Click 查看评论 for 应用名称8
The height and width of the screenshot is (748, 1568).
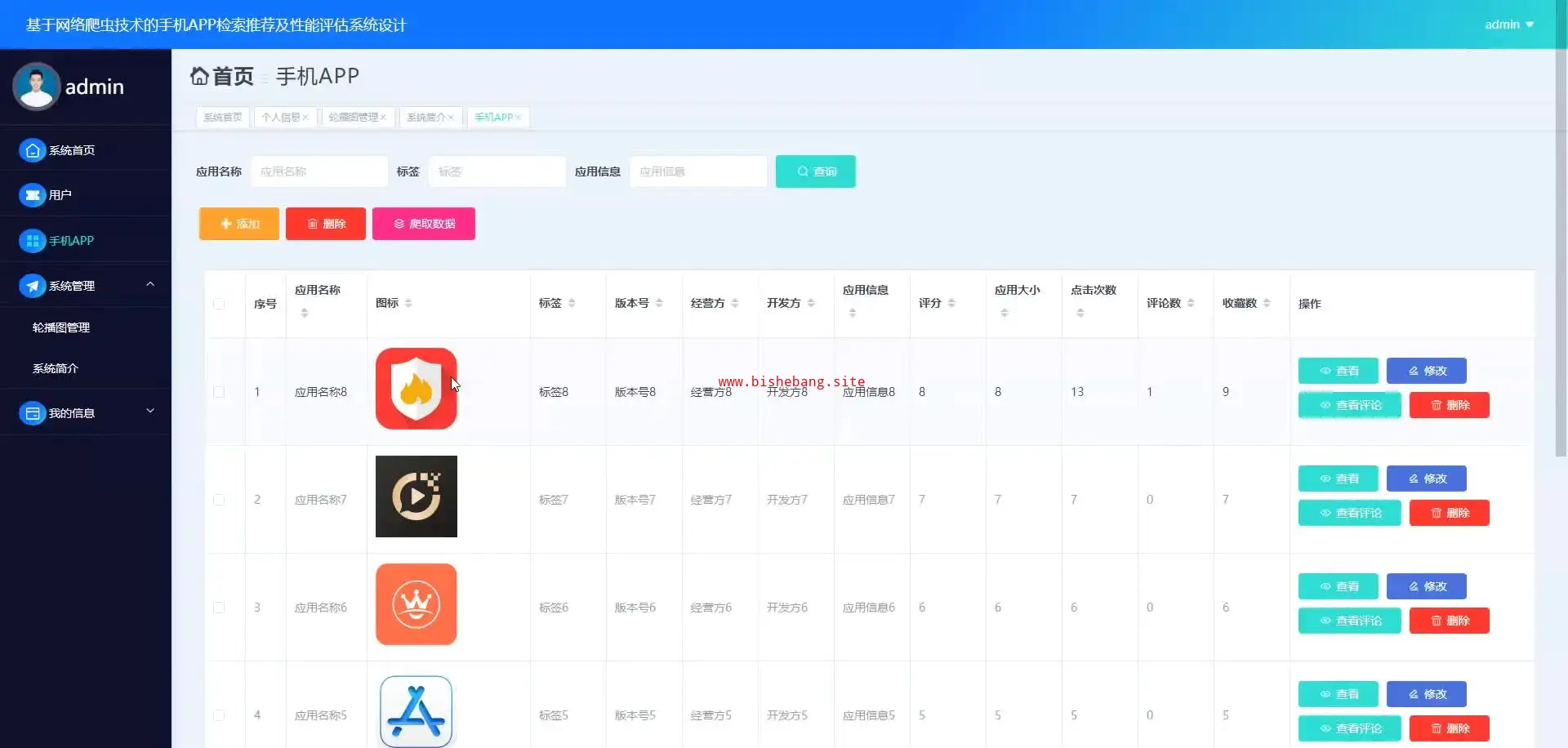point(1350,405)
